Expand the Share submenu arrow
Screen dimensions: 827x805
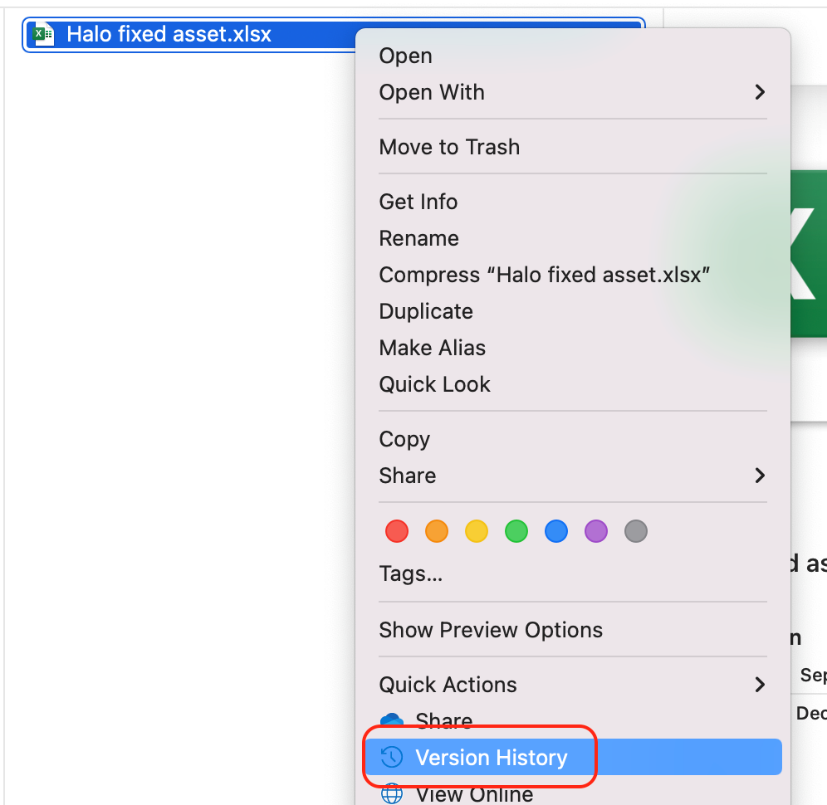tap(758, 475)
